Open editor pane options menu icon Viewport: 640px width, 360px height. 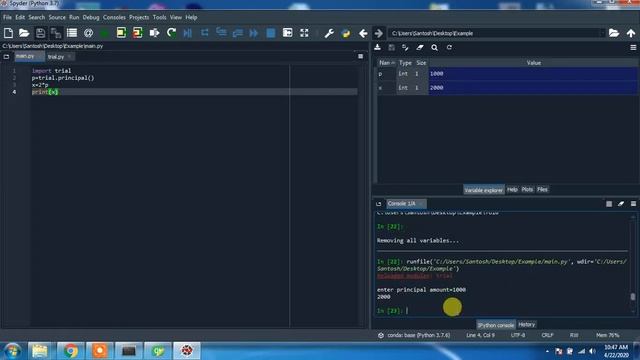click(360, 56)
